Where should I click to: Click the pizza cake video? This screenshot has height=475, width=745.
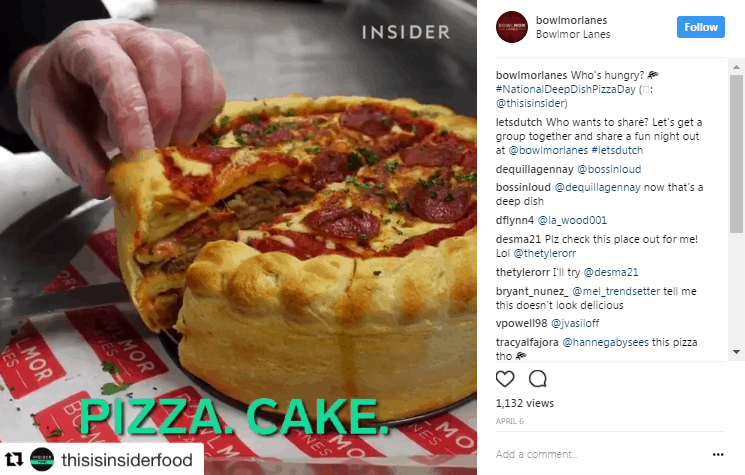coord(239,238)
